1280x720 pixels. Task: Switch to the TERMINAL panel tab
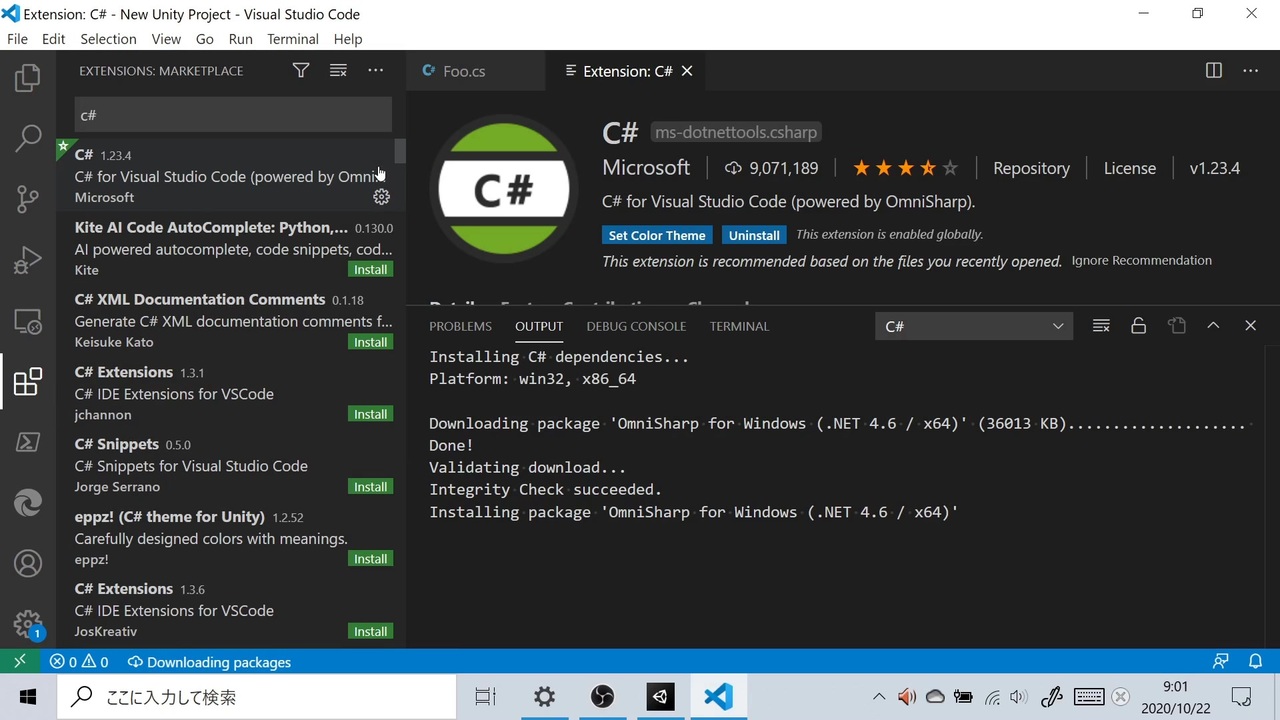739,326
